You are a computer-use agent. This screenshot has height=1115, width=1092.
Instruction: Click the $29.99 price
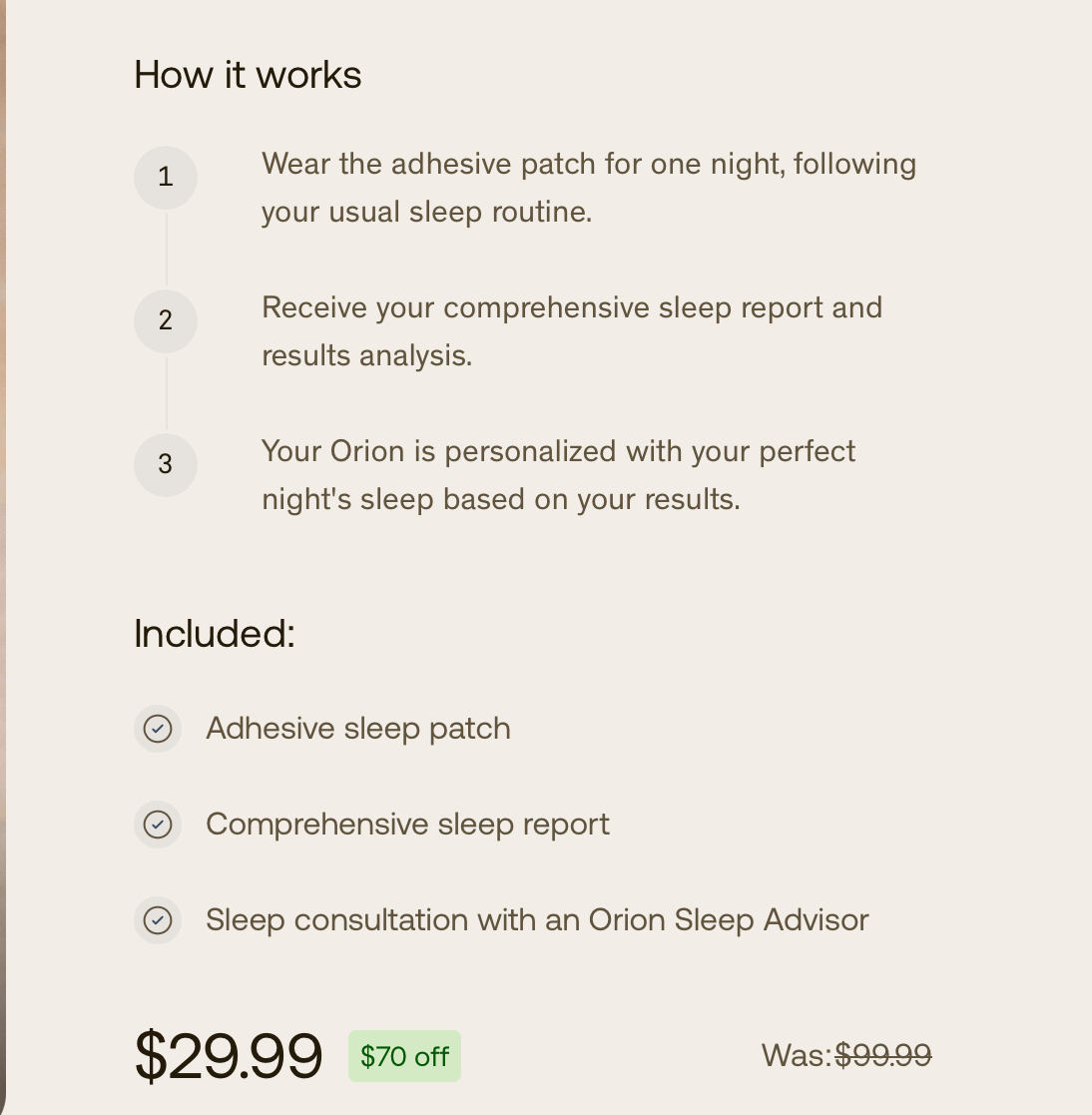point(229,1056)
